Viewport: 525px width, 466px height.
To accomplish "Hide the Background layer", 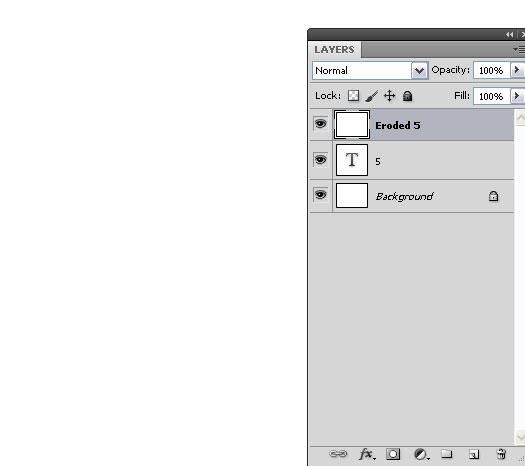I will tap(320, 195).
